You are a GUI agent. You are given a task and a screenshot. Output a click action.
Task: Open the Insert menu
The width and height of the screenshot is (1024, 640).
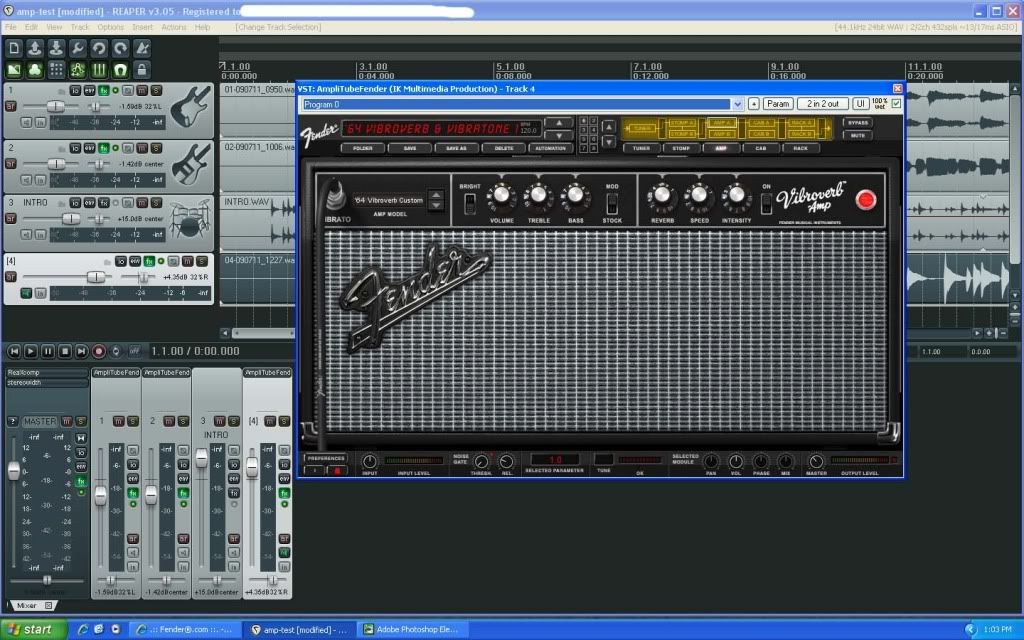pyautogui.click(x=142, y=27)
